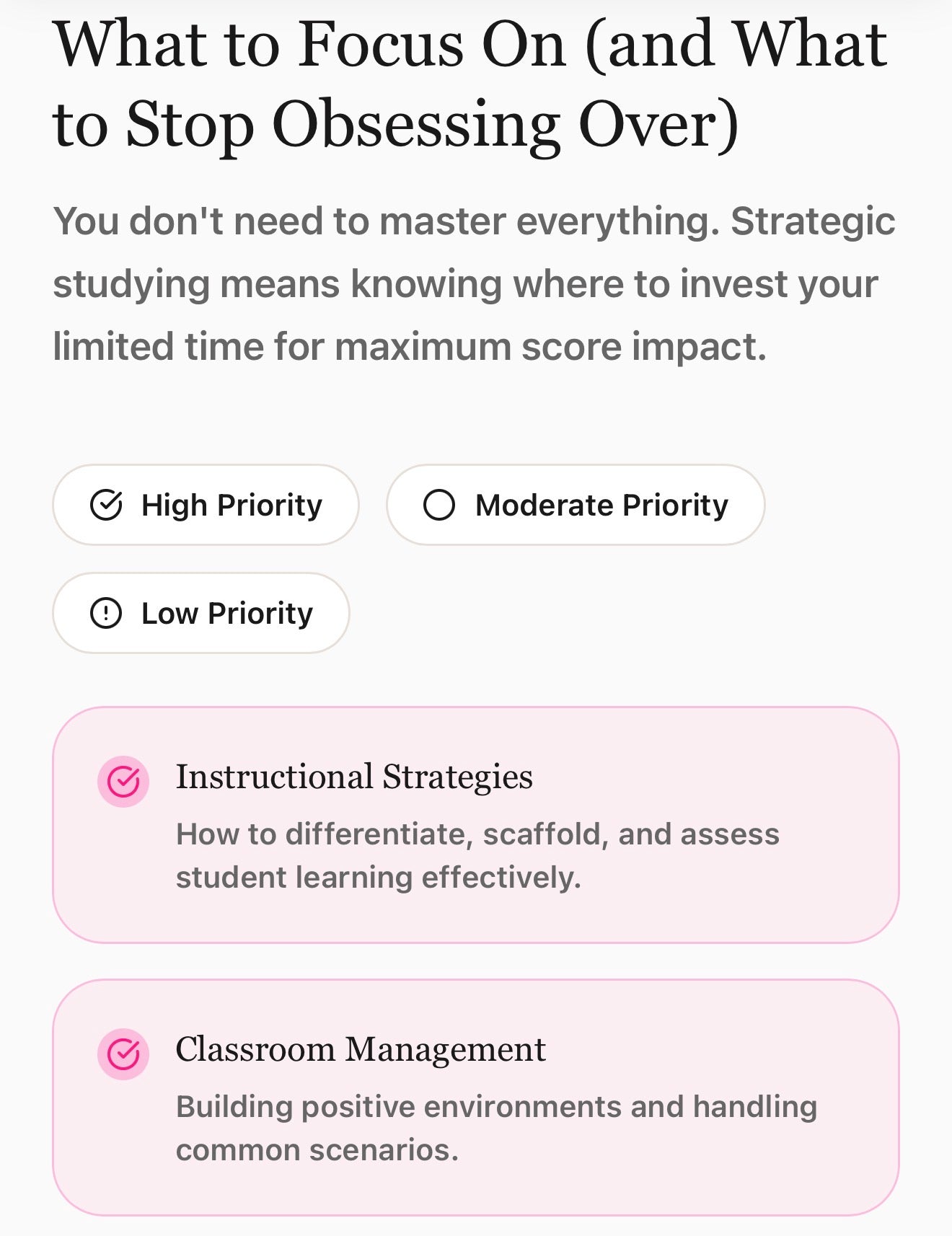
Task: Click the "What to Focus On" page heading
Action: [470, 45]
